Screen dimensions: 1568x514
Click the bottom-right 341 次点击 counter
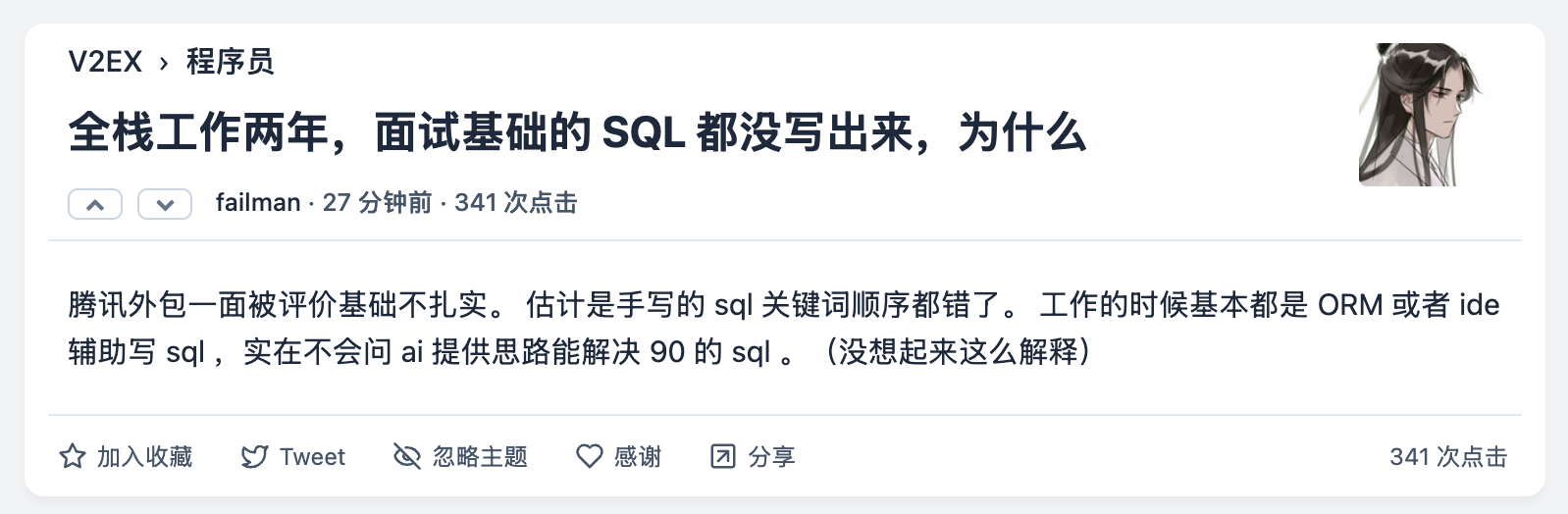click(x=1447, y=457)
